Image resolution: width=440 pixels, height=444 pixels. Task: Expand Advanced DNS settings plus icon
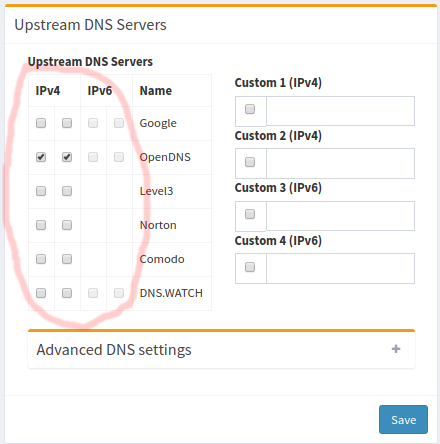(396, 349)
